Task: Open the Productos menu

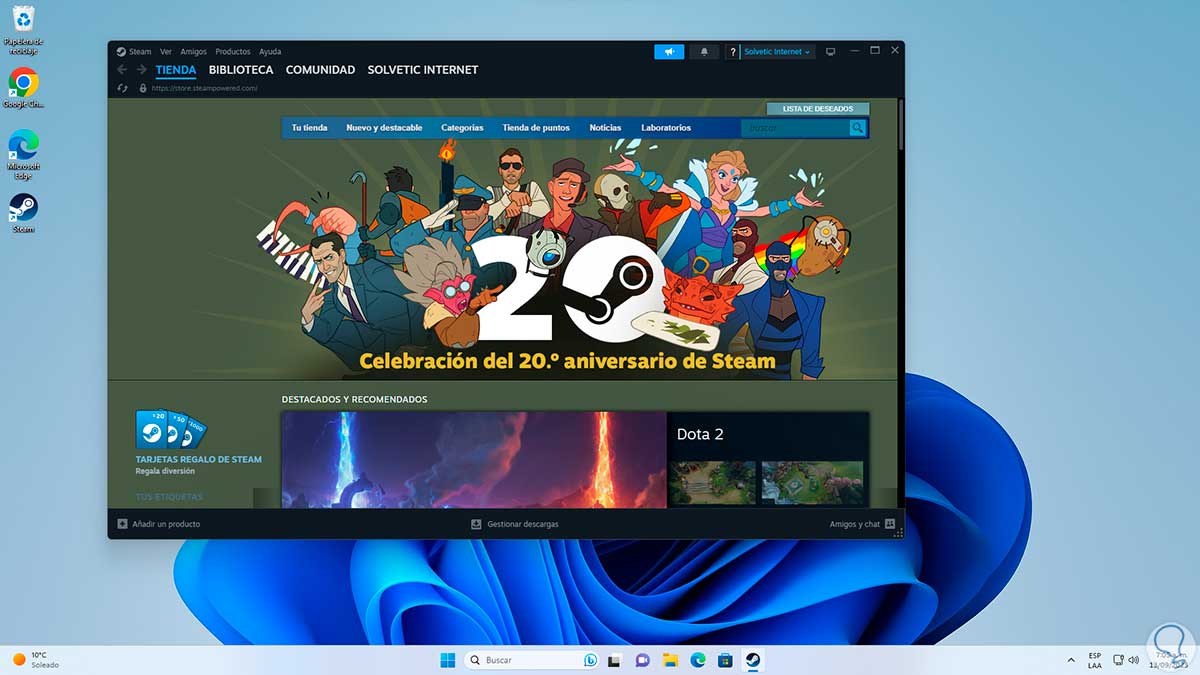Action: pyautogui.click(x=233, y=51)
